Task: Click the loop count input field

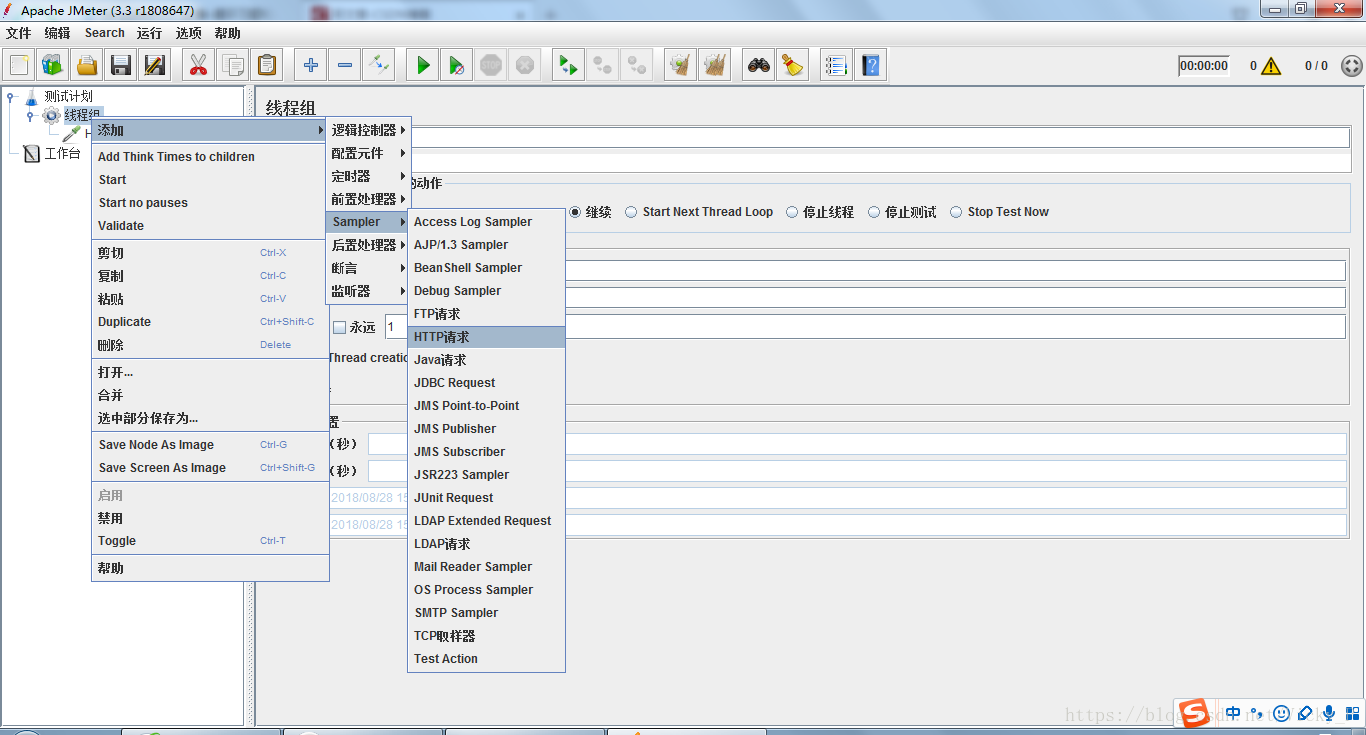Action: pos(865,327)
